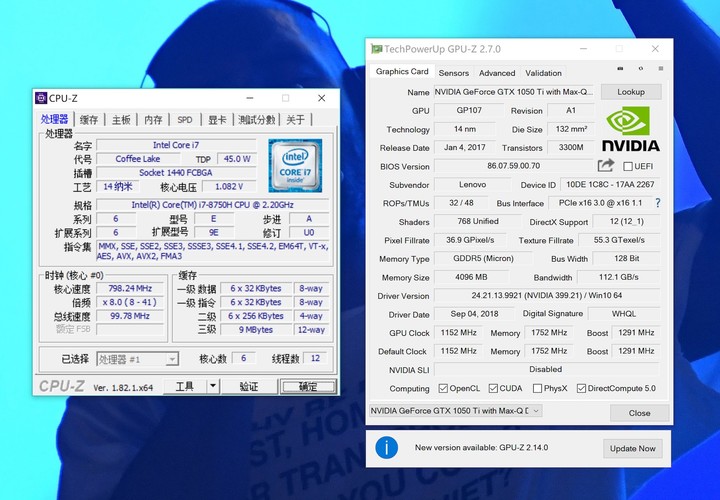
Task: Click the Subvendor value Lenovo
Action: click(472, 185)
